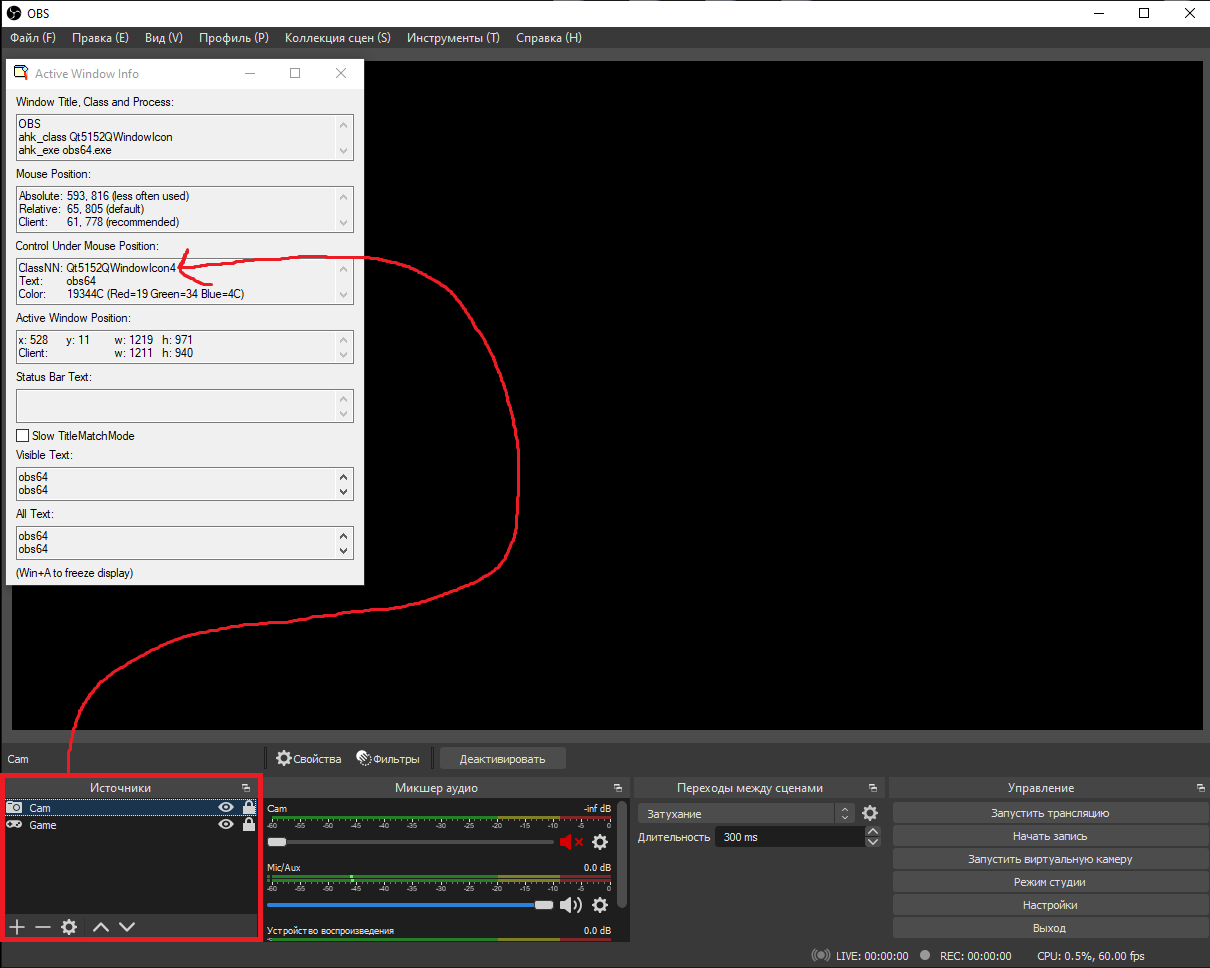Click the Active Window Position text box
The height and width of the screenshot is (968, 1210).
pos(185,347)
